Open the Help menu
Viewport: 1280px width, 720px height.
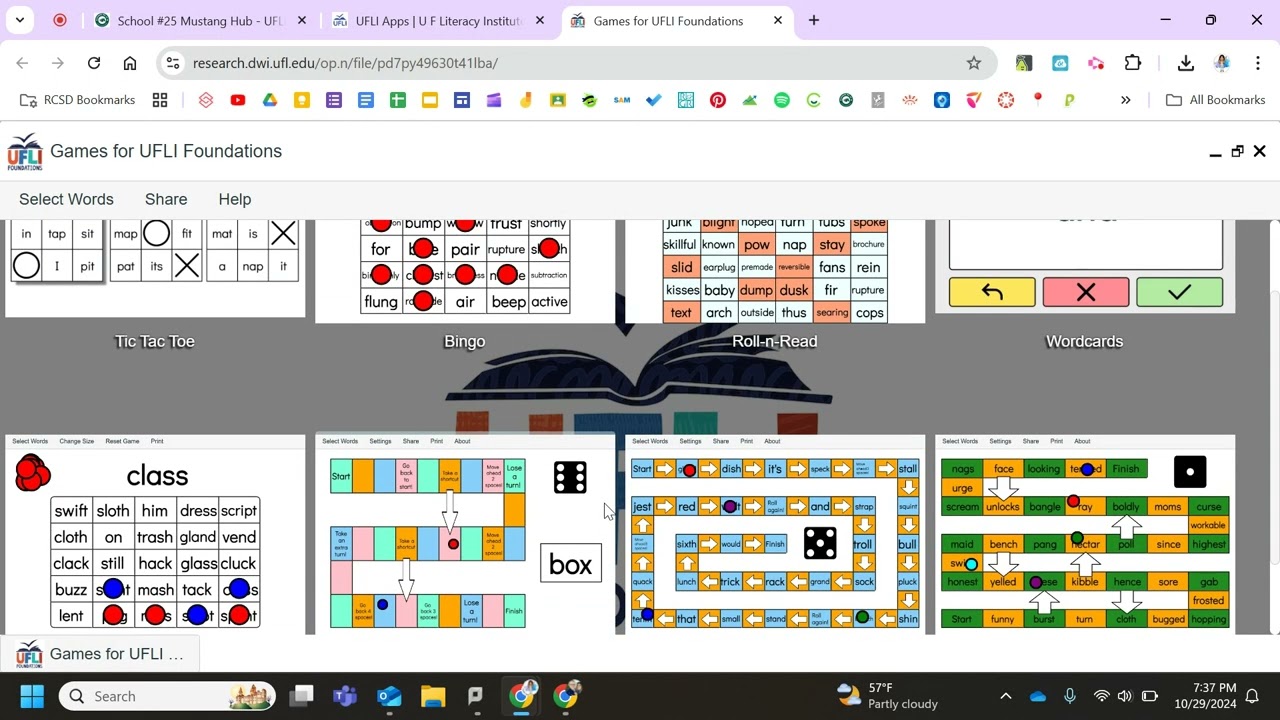[235, 199]
